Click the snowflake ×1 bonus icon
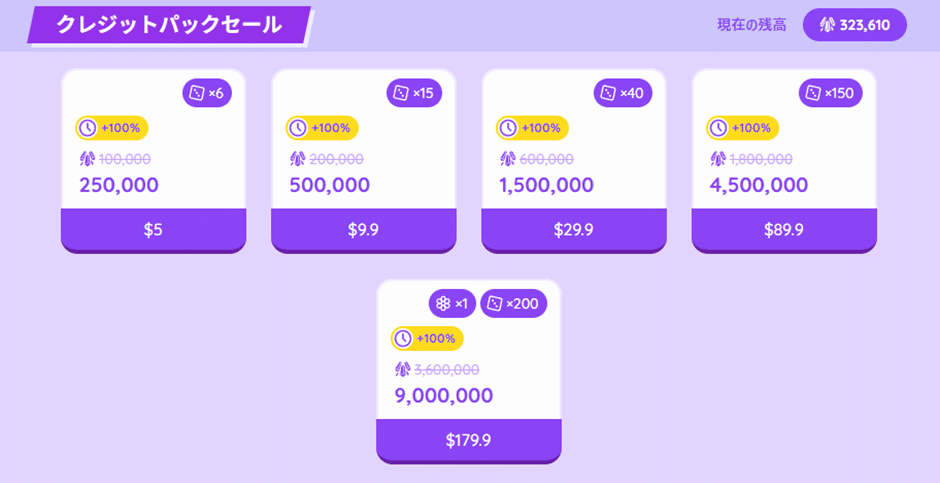The height and width of the screenshot is (483, 940). click(443, 303)
